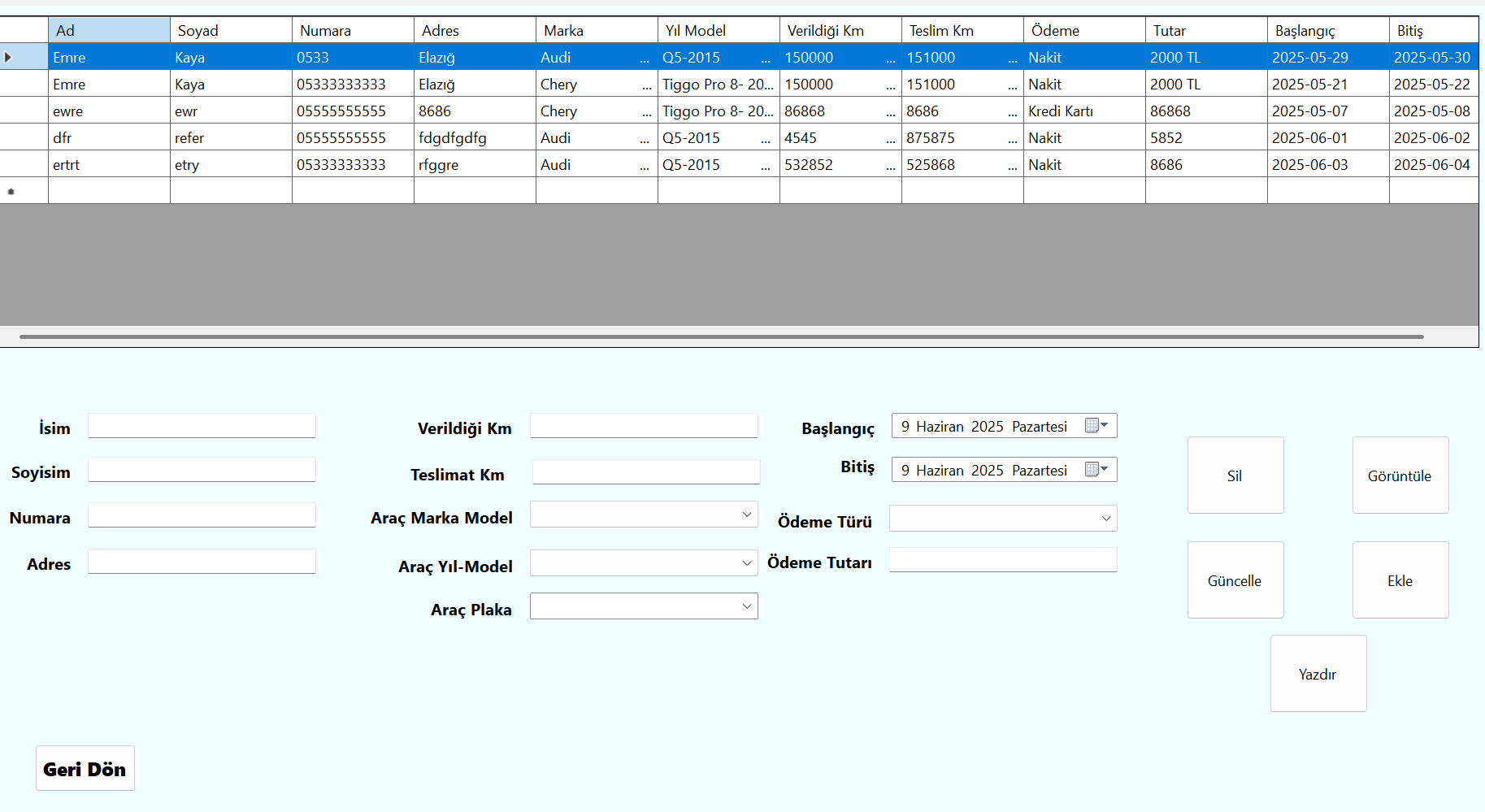Select the 2025-05-29 start date cell
Viewport: 1485px width, 812px height.
click(x=1329, y=57)
